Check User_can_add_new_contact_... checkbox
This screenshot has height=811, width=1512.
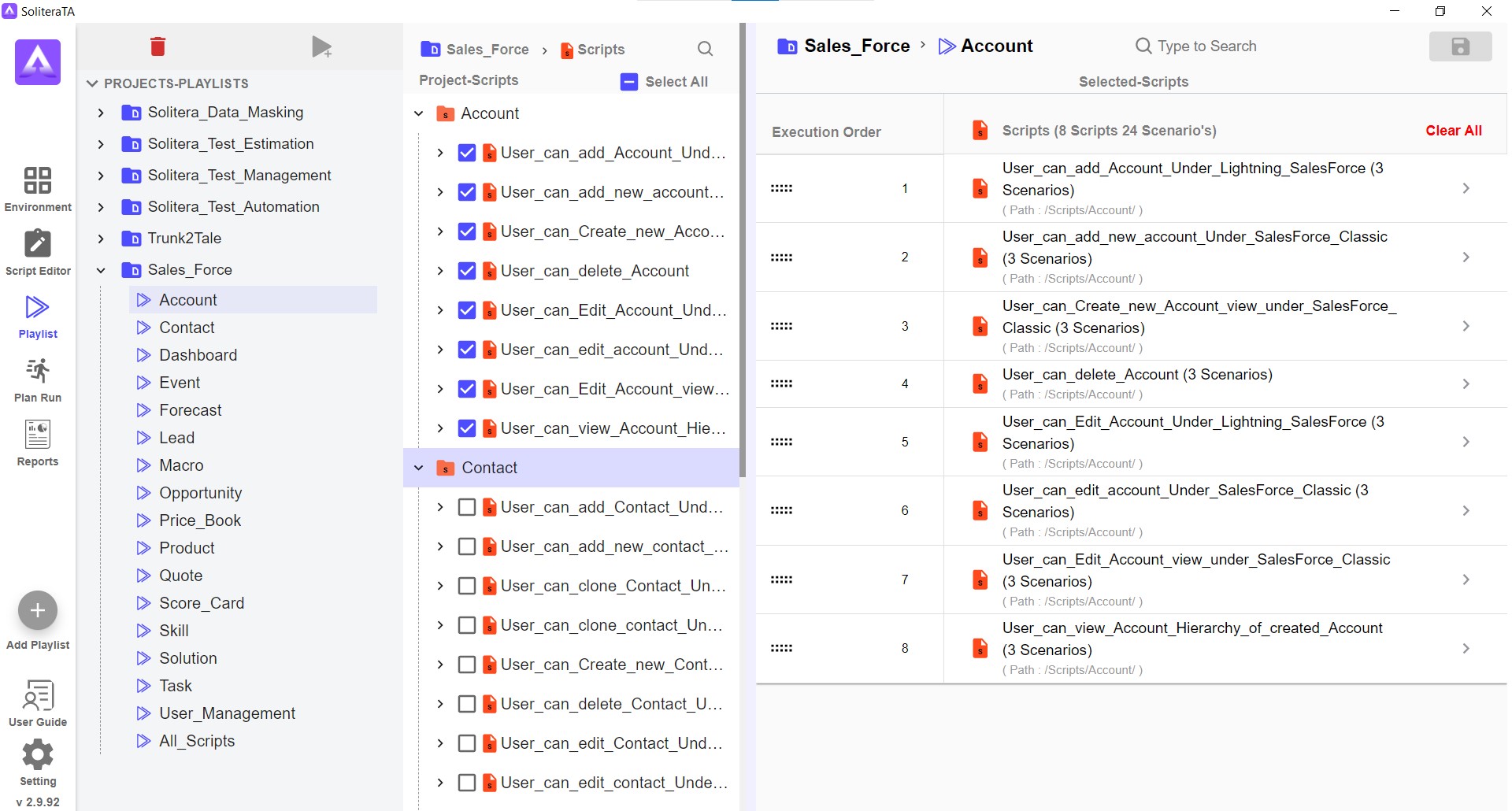point(467,546)
